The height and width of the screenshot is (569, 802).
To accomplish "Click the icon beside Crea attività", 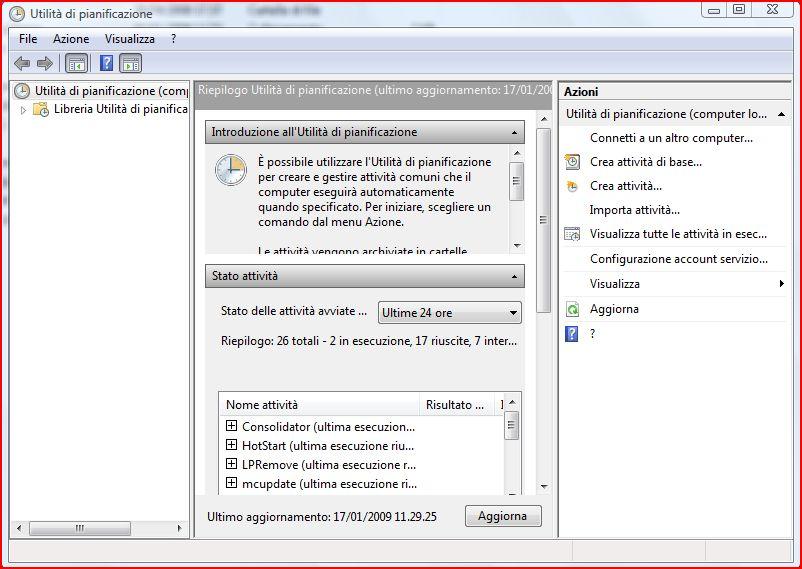I will point(572,186).
